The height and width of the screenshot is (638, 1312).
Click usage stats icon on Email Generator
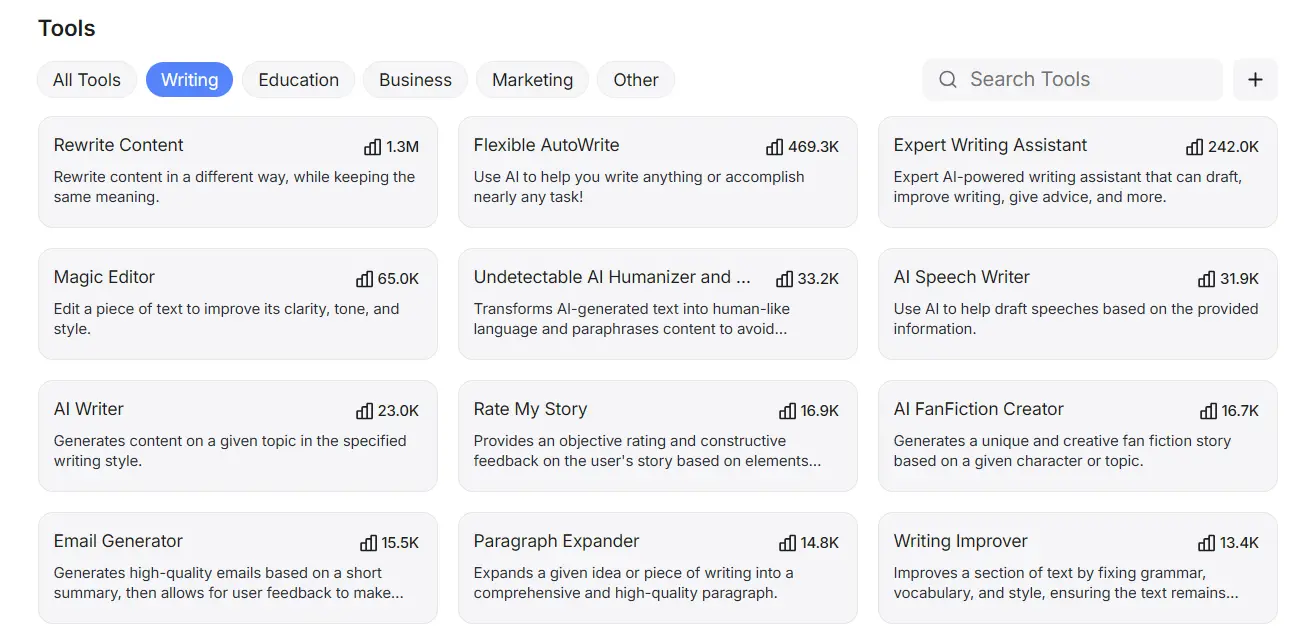tap(369, 543)
